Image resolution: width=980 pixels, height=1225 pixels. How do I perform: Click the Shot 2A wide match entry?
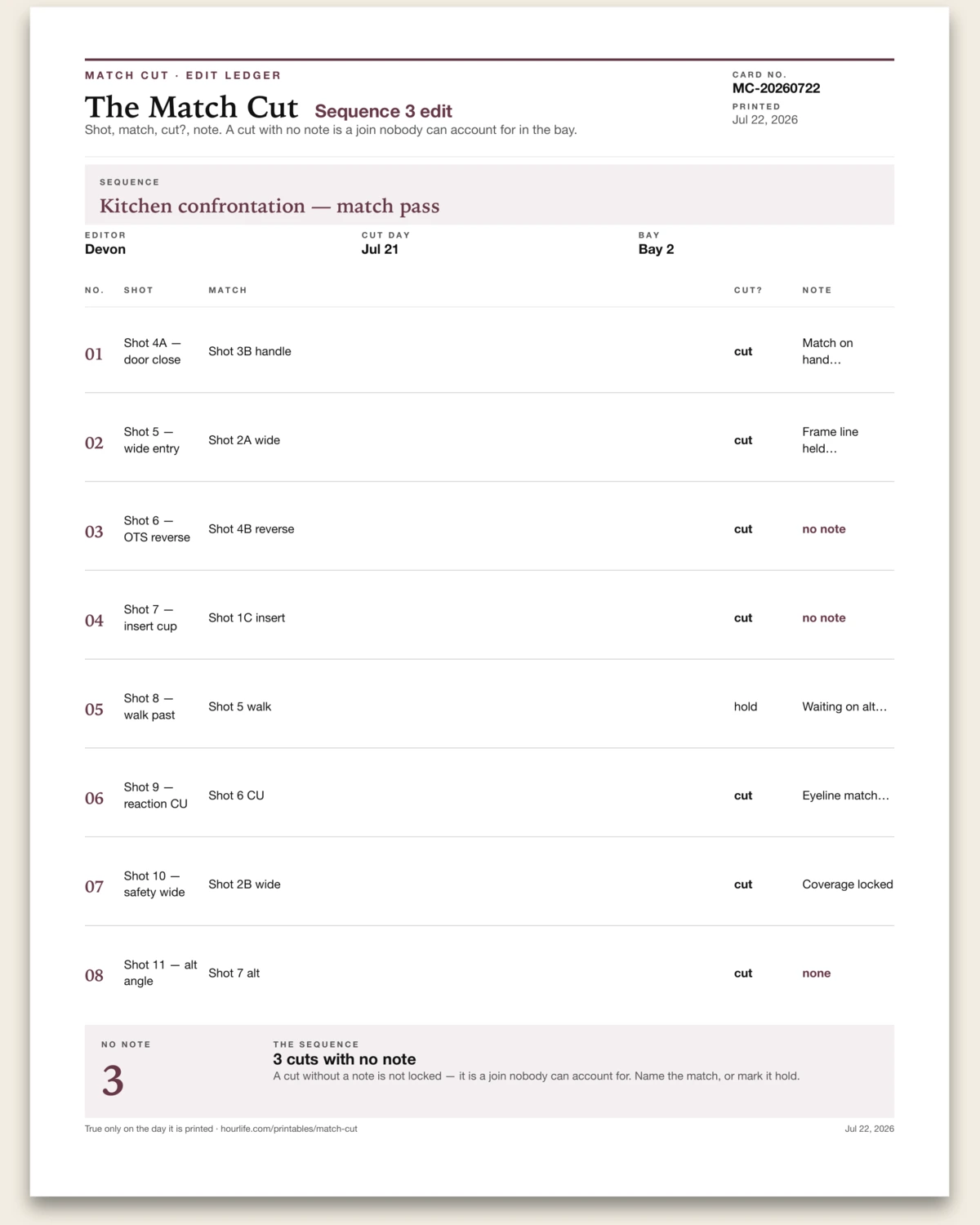point(244,440)
